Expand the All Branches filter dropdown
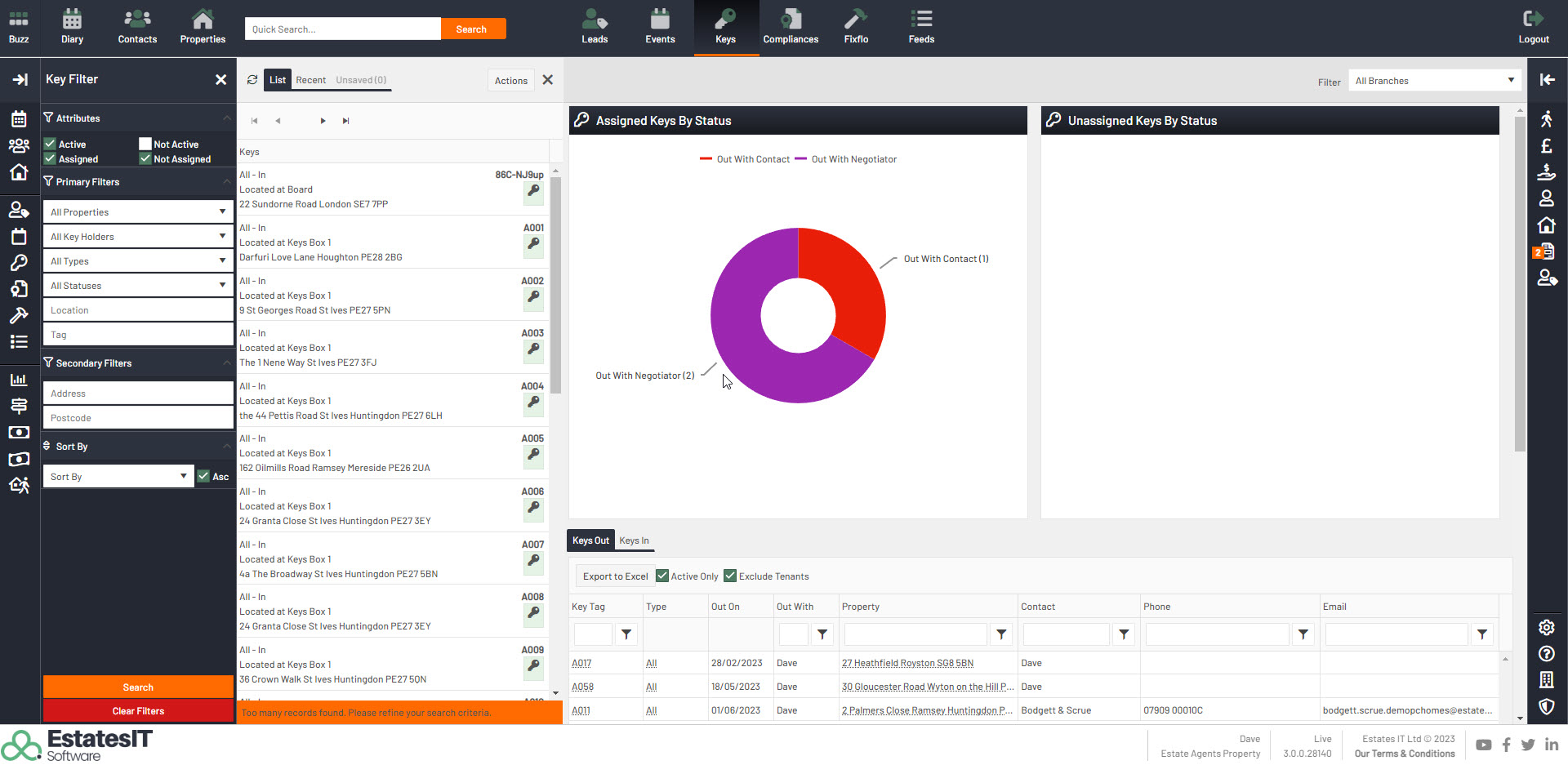 coord(1434,81)
